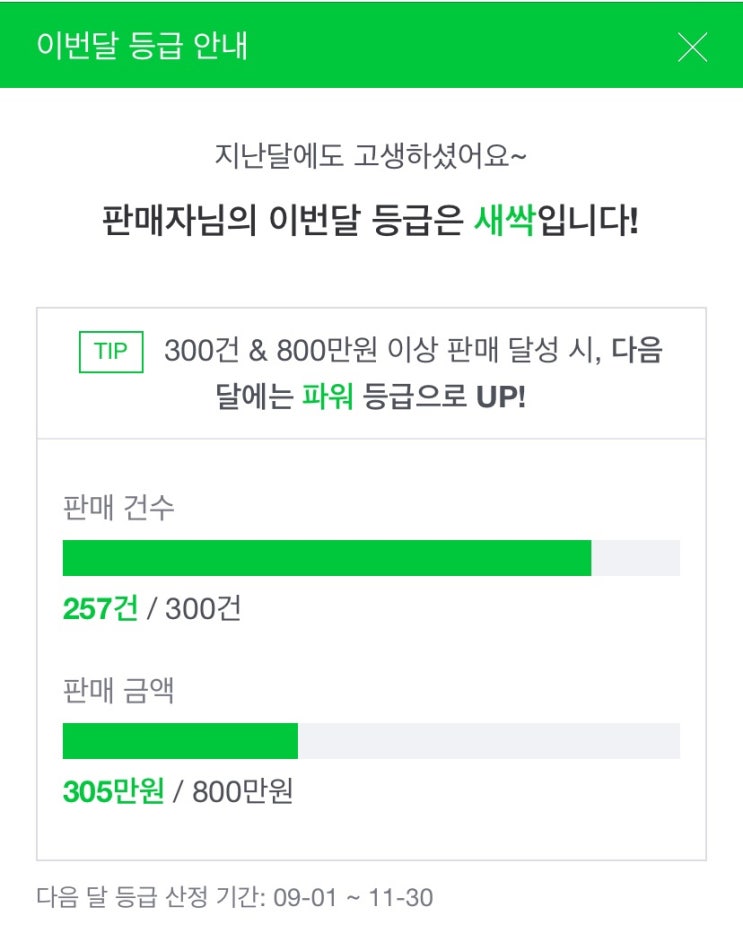Click the 300건 & 800만원 tip text

click(380, 352)
